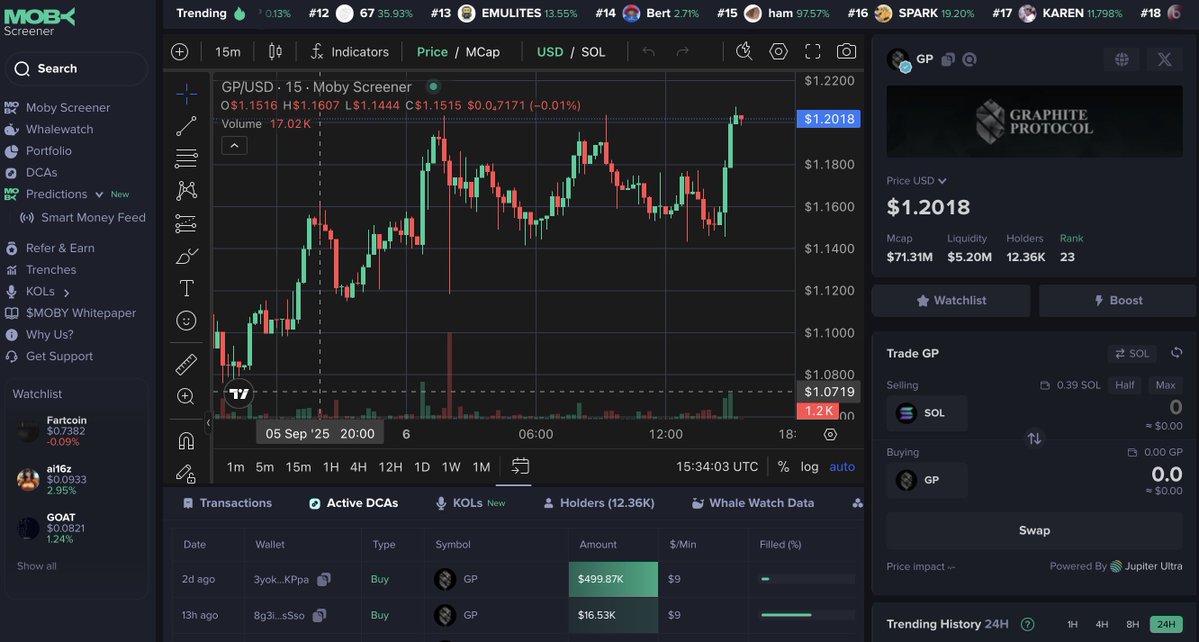Open the Fibonacci retracement tool
Image resolution: width=1199 pixels, height=642 pixels.
click(186, 158)
